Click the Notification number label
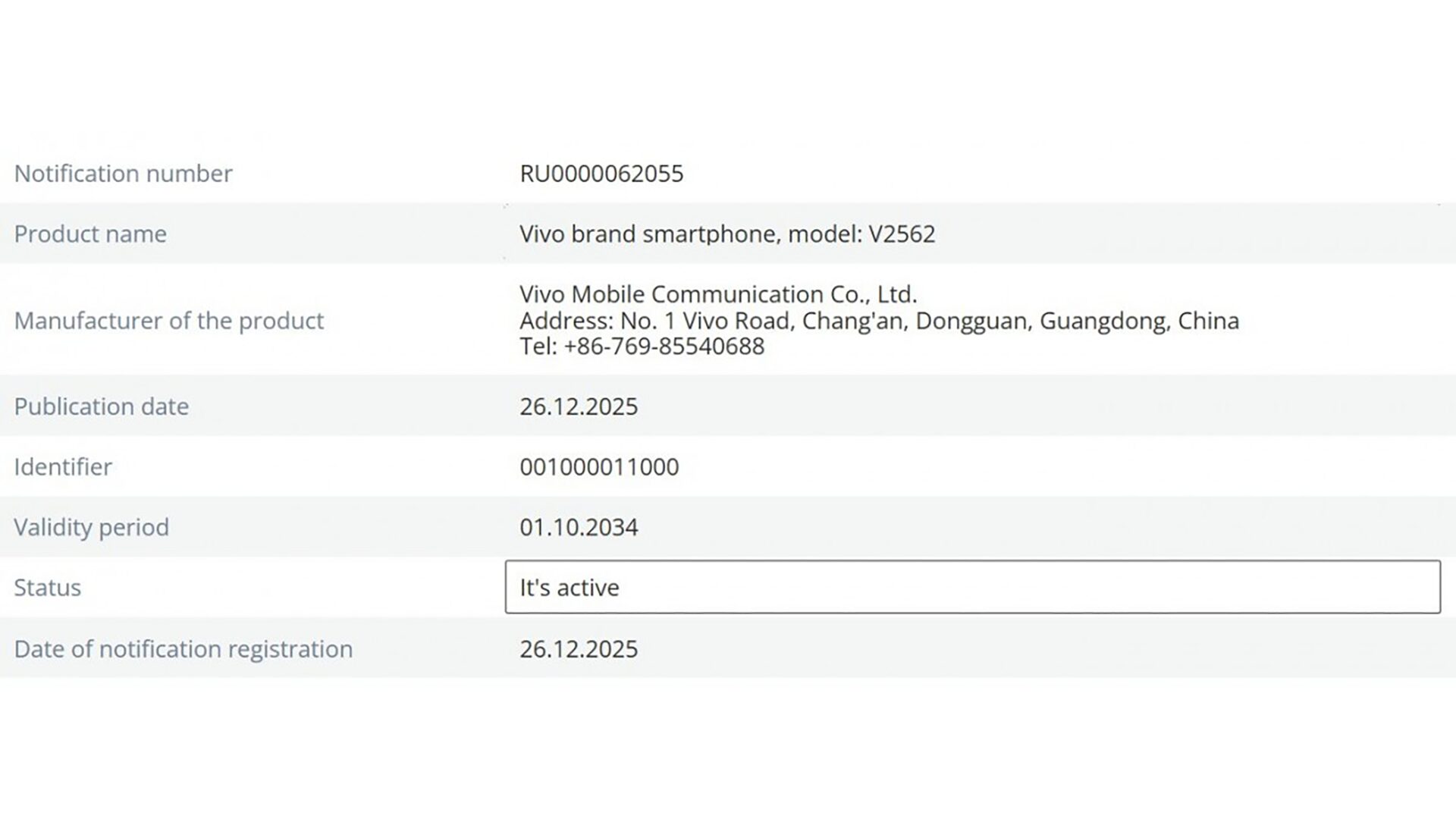 123,174
